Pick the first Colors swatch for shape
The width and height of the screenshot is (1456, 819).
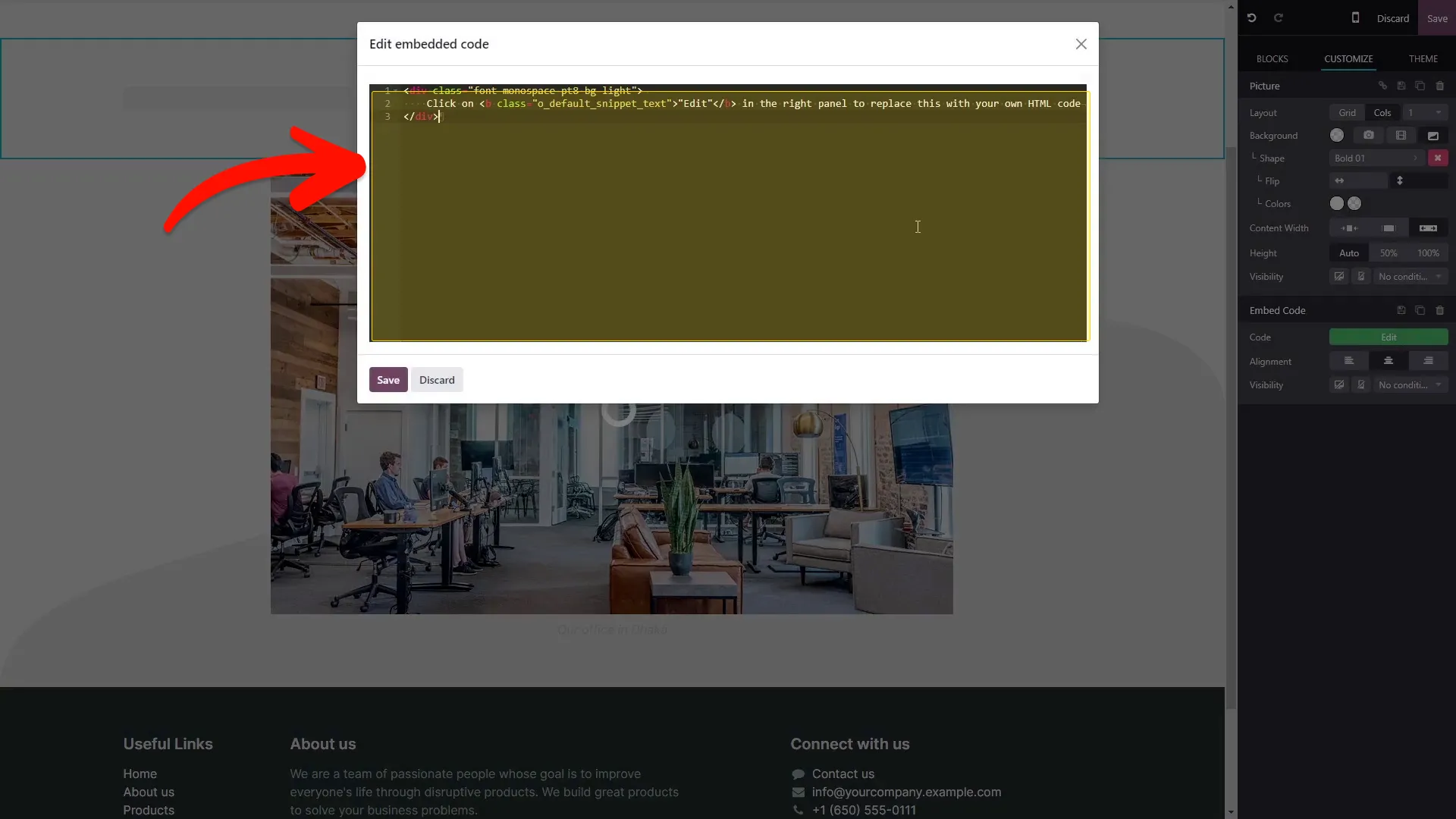coord(1336,203)
